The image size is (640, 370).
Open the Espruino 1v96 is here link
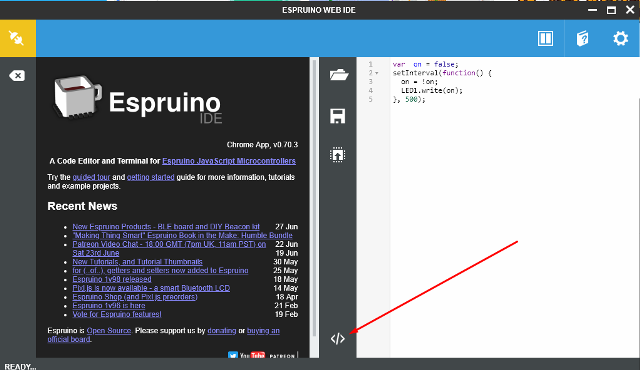click(x=109, y=306)
